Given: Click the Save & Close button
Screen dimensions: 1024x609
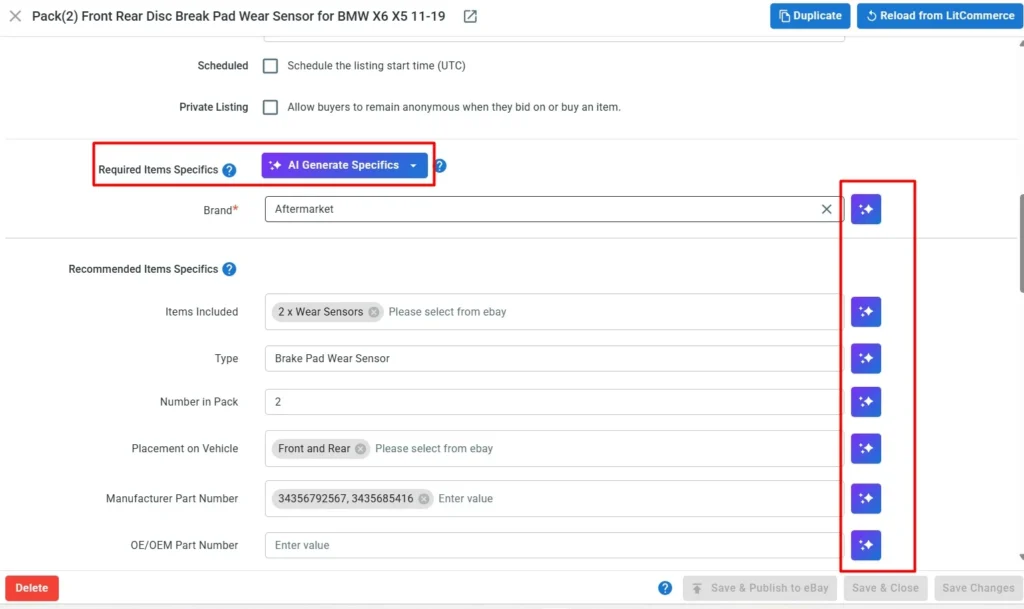Looking at the screenshot, I should 885,588.
